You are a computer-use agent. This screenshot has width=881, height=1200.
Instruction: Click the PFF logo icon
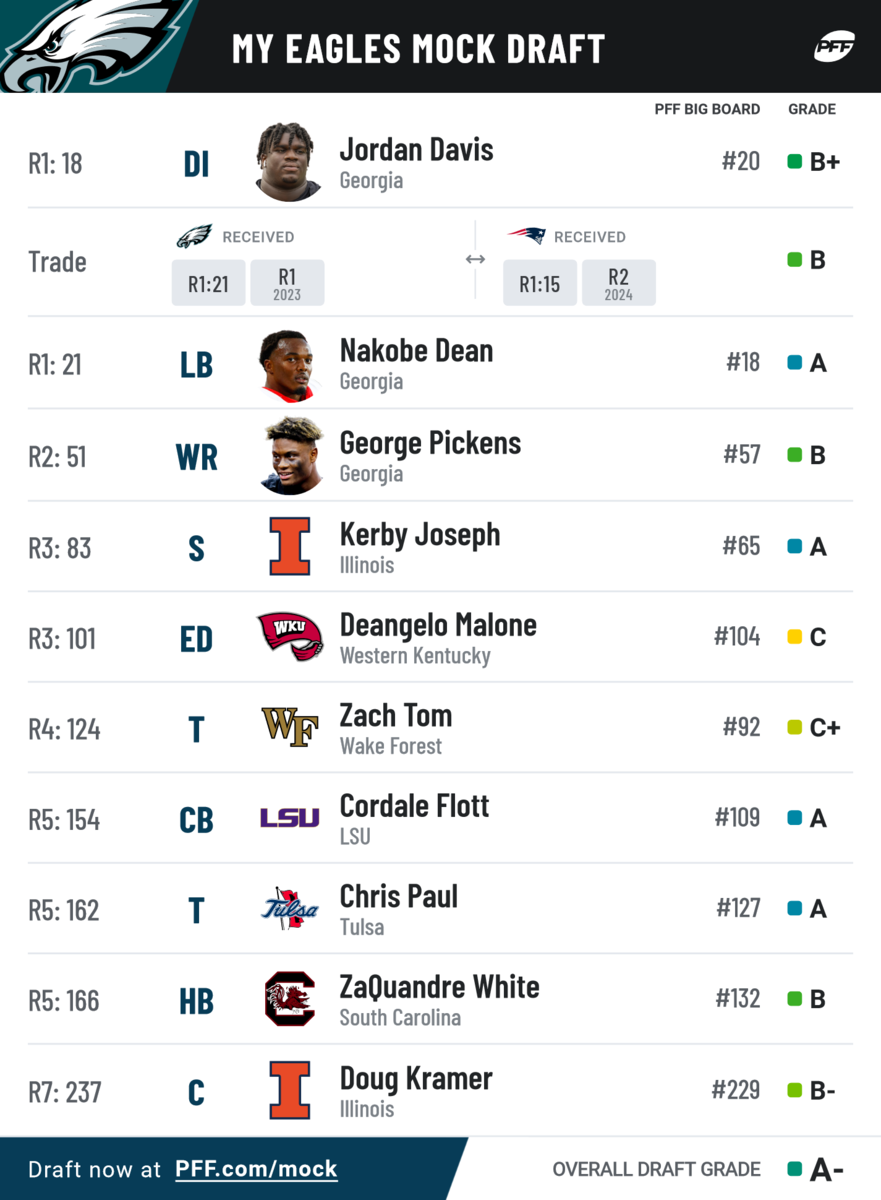pos(834,47)
